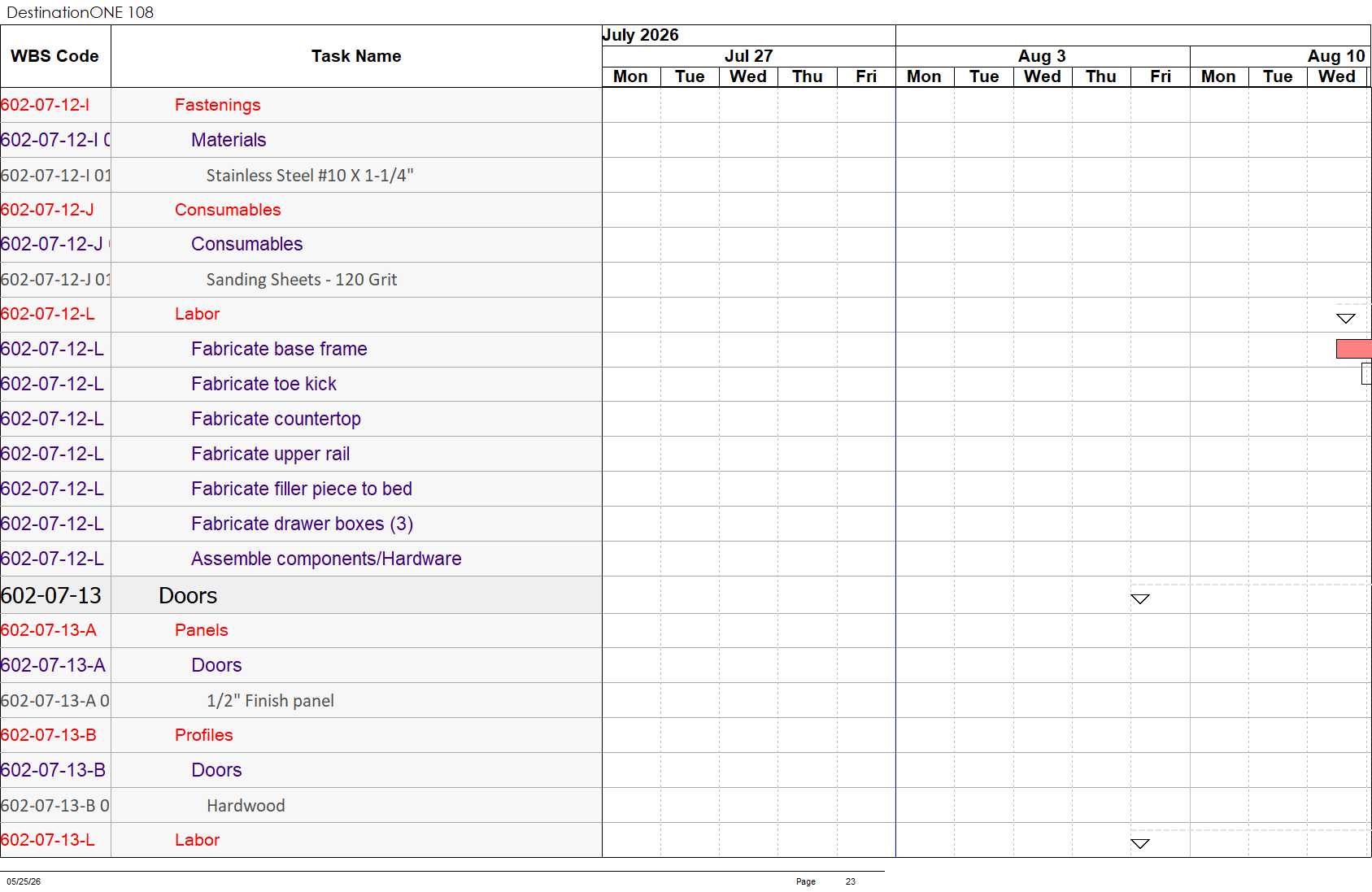Click the Tue day header under Aug 10
This screenshot has height=892, width=1372.
point(1278,76)
